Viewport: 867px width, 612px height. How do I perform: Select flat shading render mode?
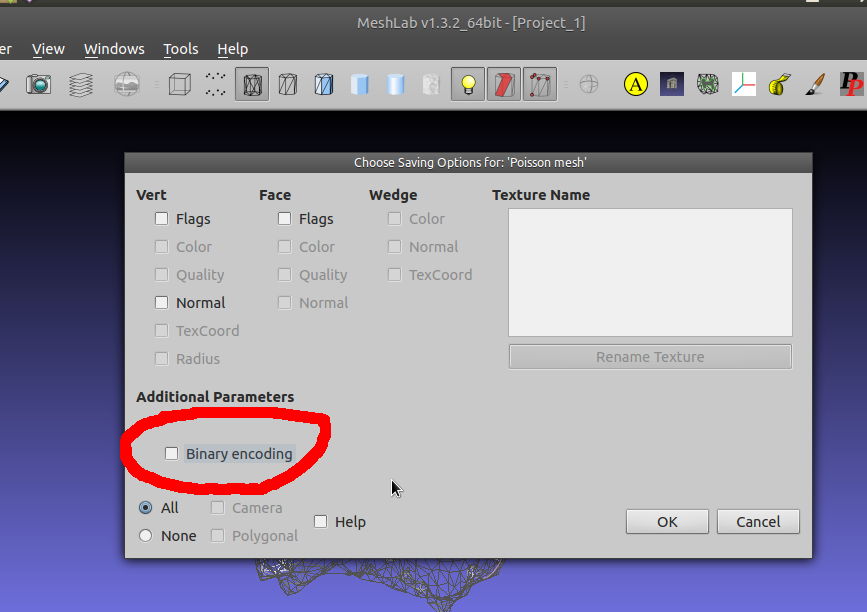(359, 85)
